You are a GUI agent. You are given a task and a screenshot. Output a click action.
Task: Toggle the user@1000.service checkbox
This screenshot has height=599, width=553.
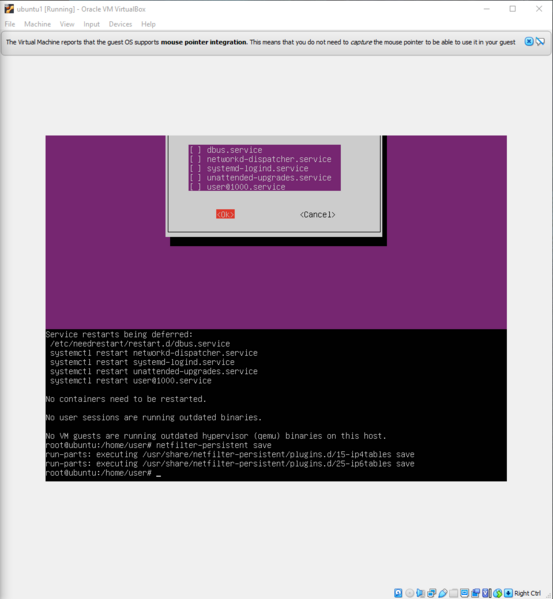196,187
